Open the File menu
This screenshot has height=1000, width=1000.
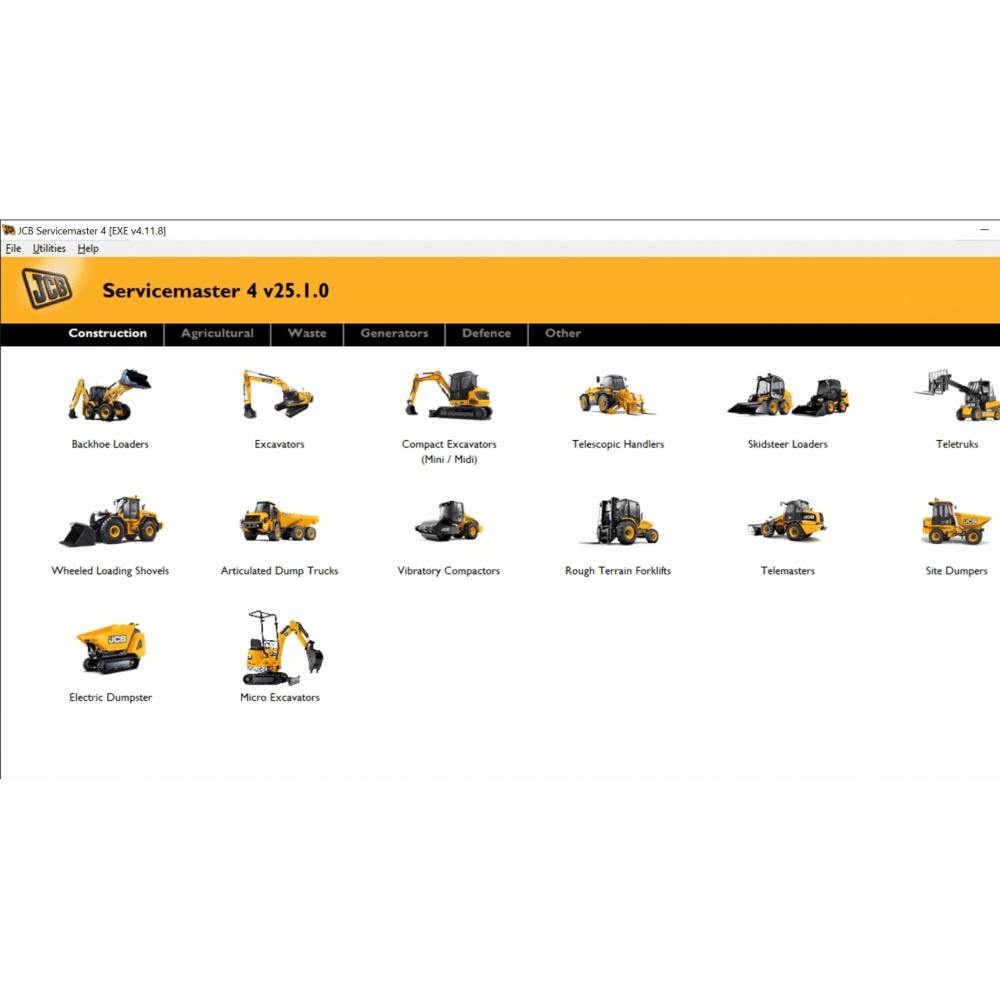click(13, 249)
